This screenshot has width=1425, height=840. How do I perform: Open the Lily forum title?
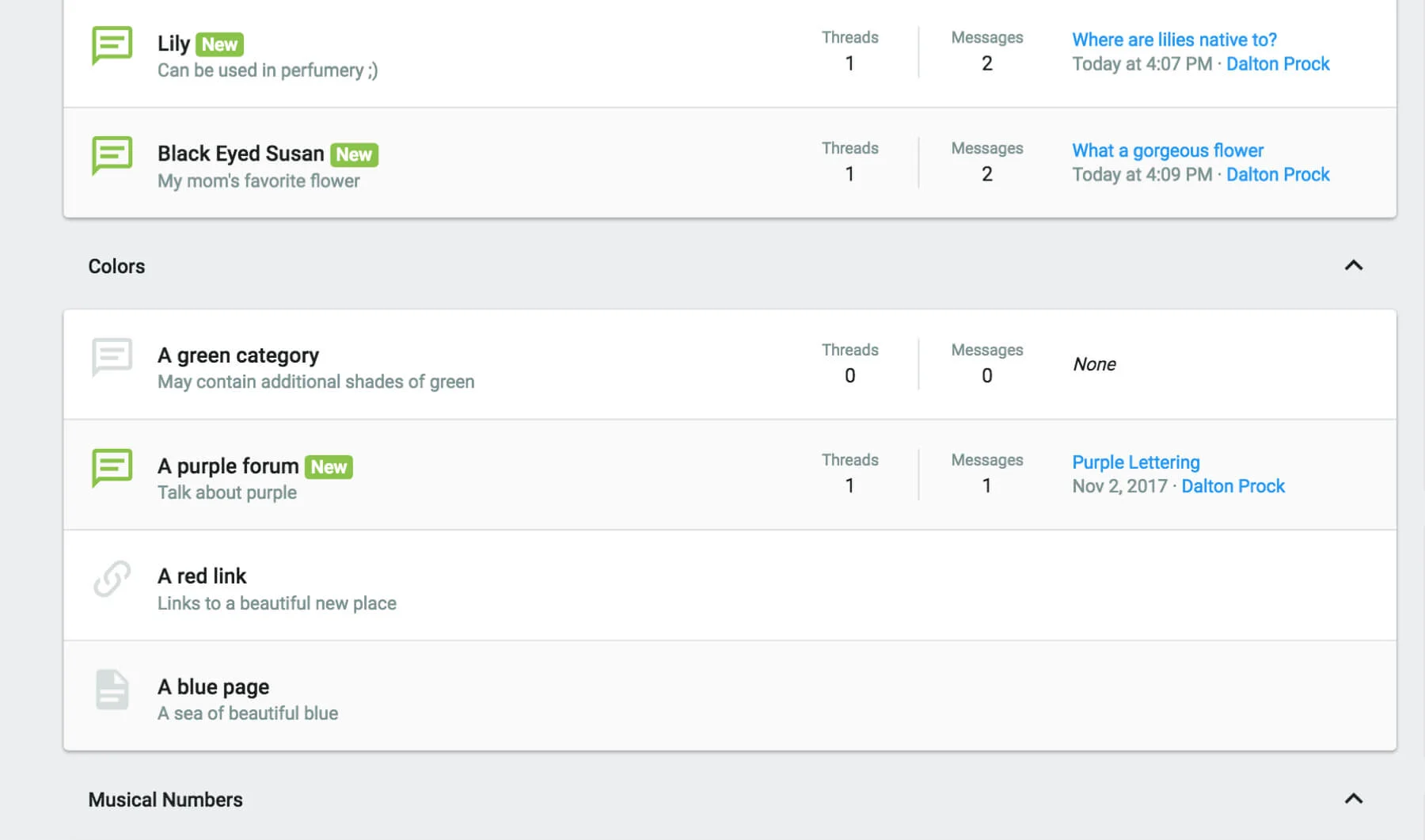tap(173, 44)
